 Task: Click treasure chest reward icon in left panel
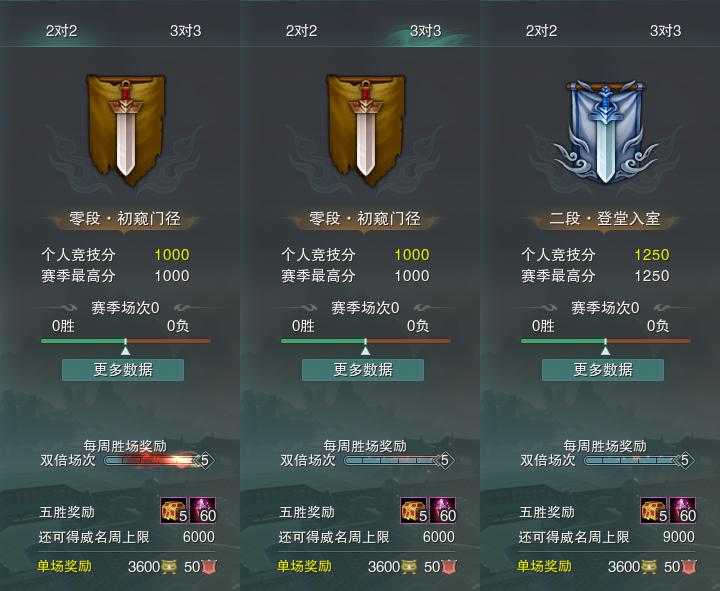[174, 510]
